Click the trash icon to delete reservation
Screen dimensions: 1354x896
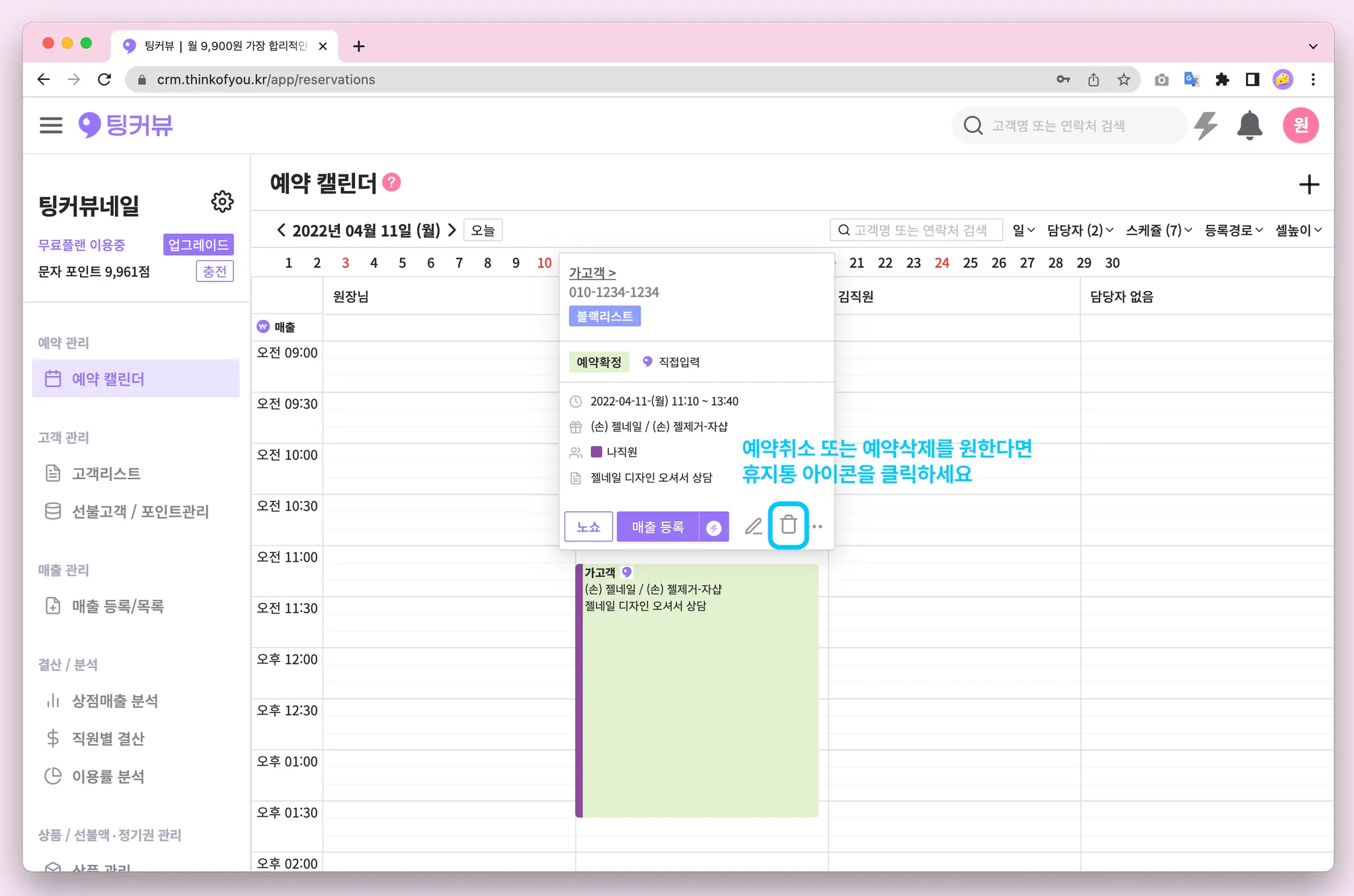pyautogui.click(x=788, y=526)
